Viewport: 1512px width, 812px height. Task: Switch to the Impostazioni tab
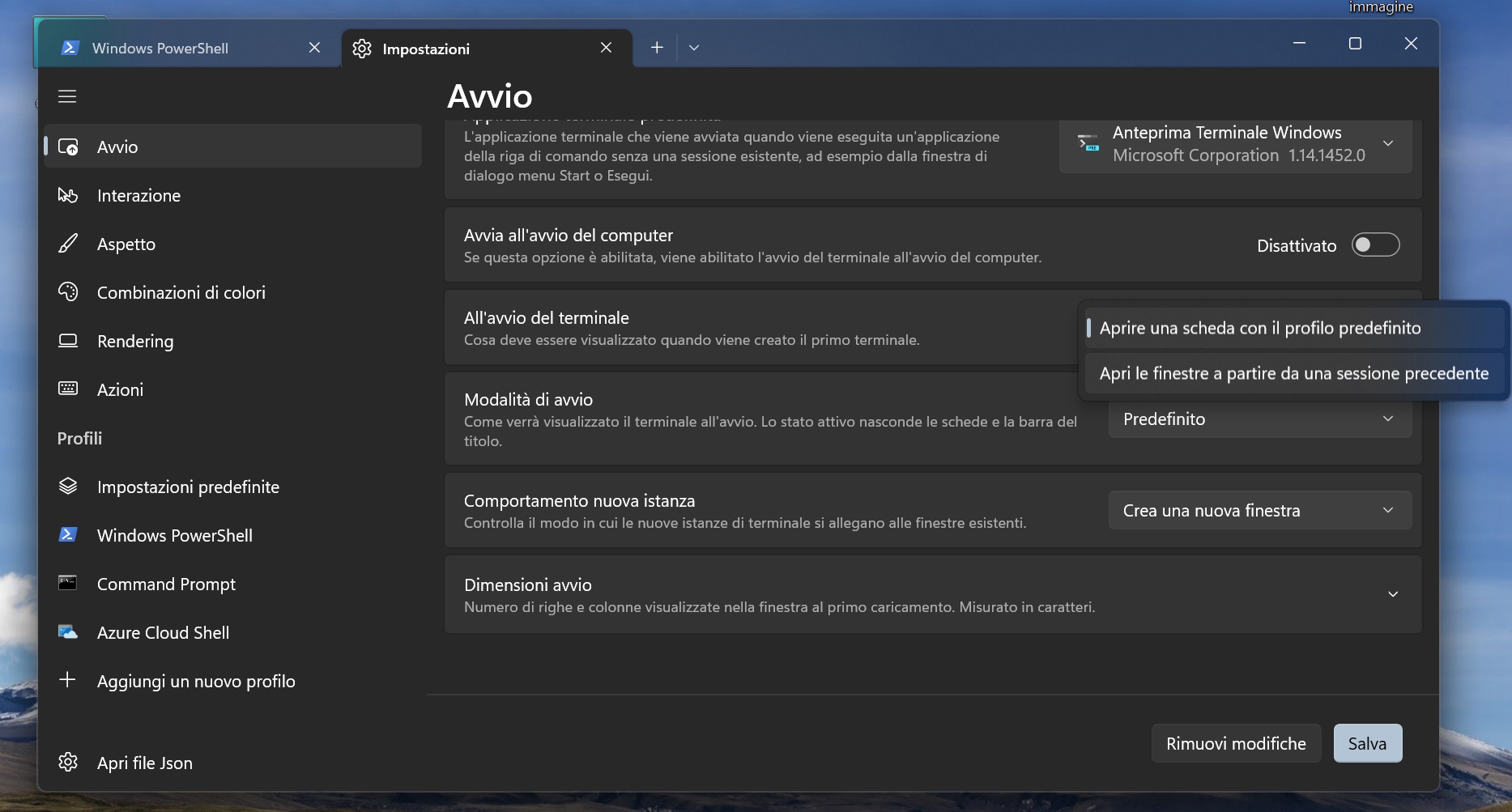[x=487, y=49]
